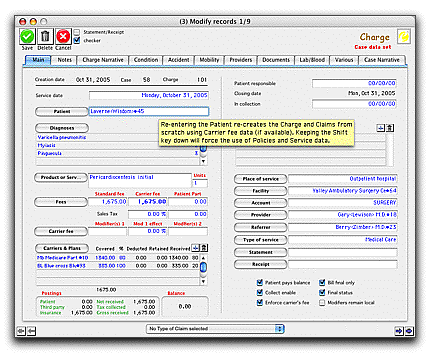430x360 pixels.
Task: Click plus icon above the upper-right list
Action: 381,128
